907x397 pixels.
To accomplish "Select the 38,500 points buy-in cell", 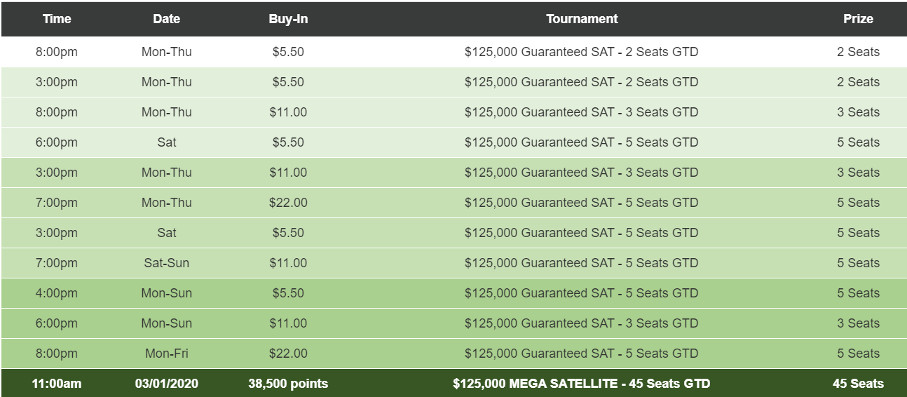I will (x=288, y=383).
